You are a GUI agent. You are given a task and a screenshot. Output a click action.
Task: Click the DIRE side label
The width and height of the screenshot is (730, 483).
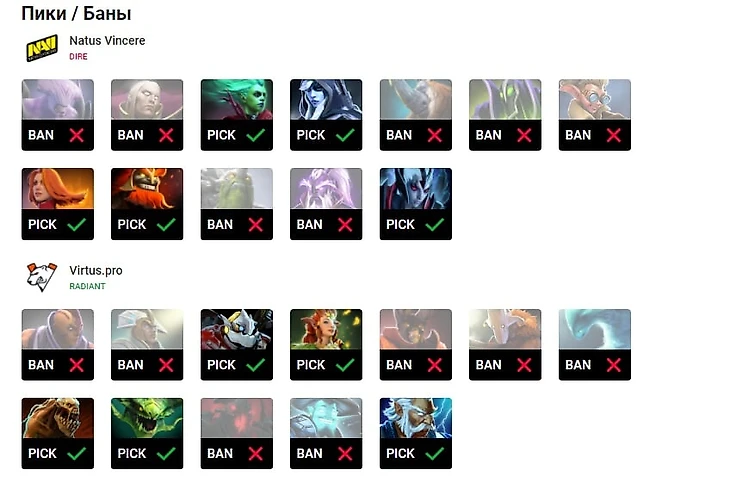click(x=79, y=57)
